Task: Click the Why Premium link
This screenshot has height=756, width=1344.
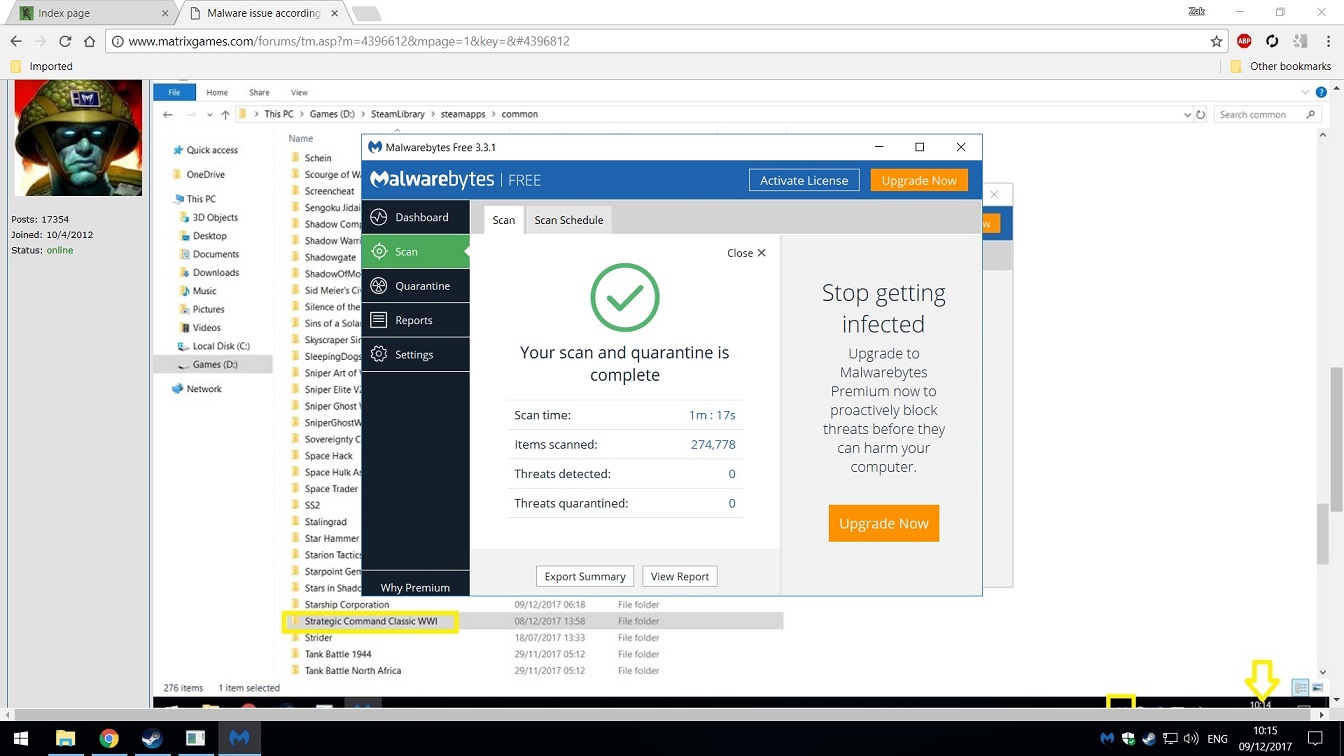Action: coord(415,587)
